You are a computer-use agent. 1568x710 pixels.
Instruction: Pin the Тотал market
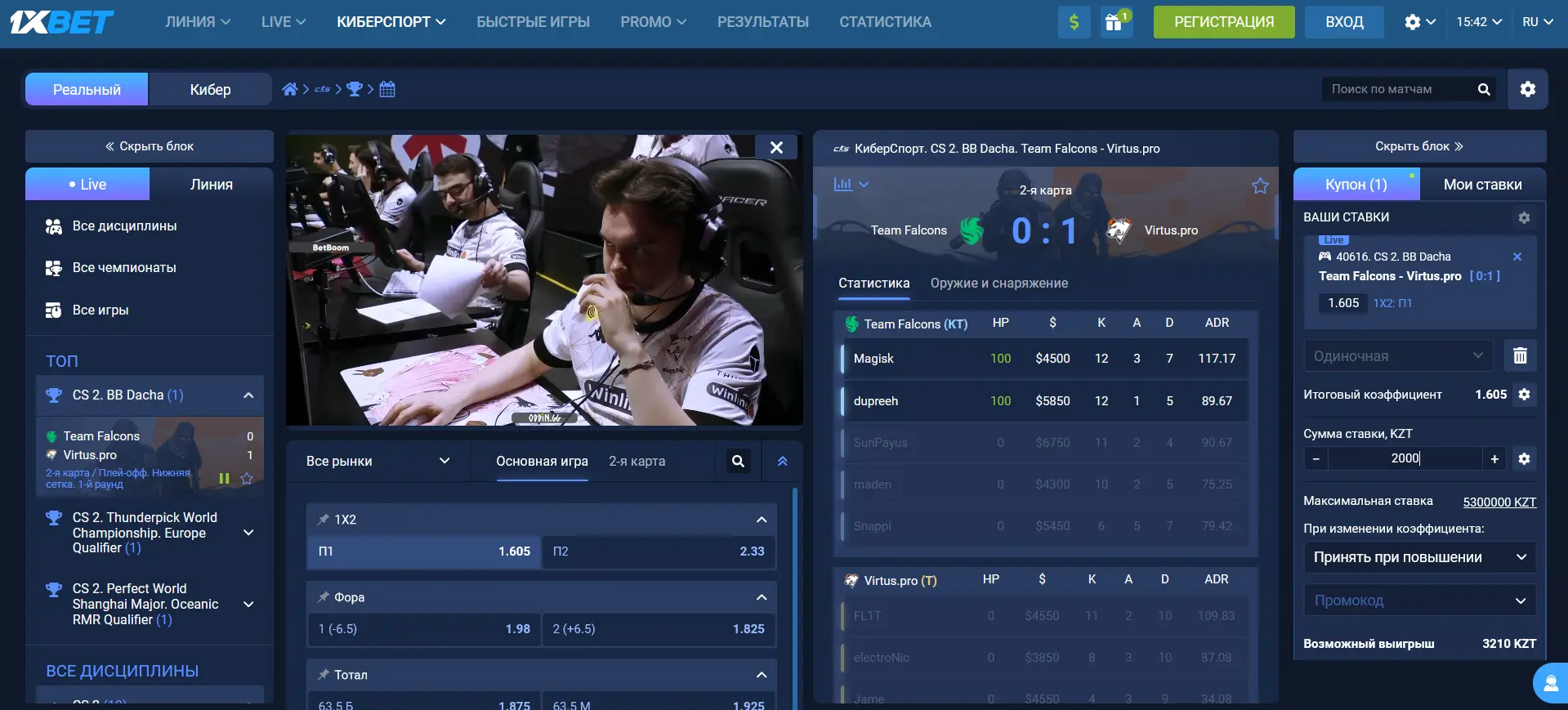coord(324,675)
